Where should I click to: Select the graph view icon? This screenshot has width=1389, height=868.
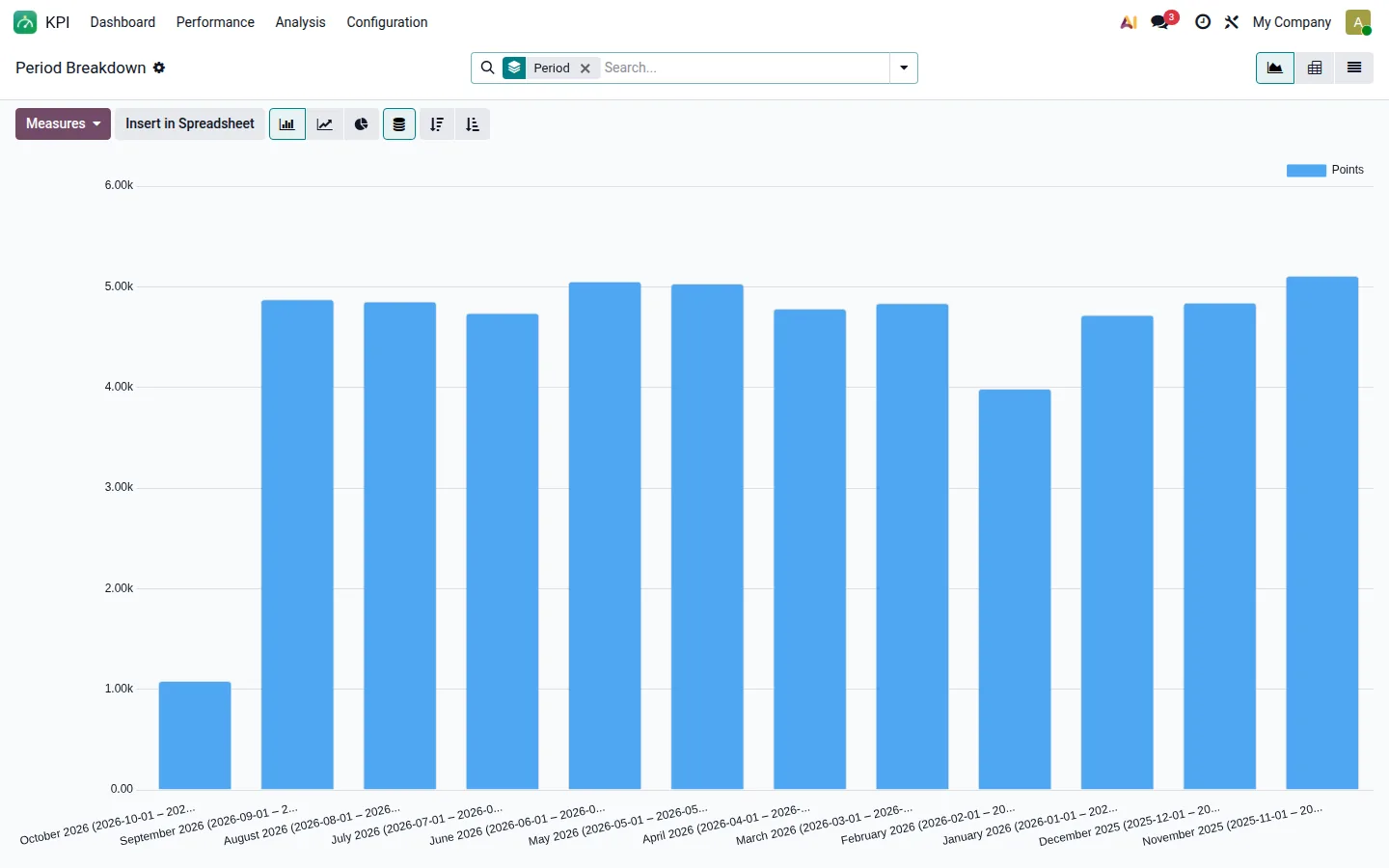point(1275,68)
